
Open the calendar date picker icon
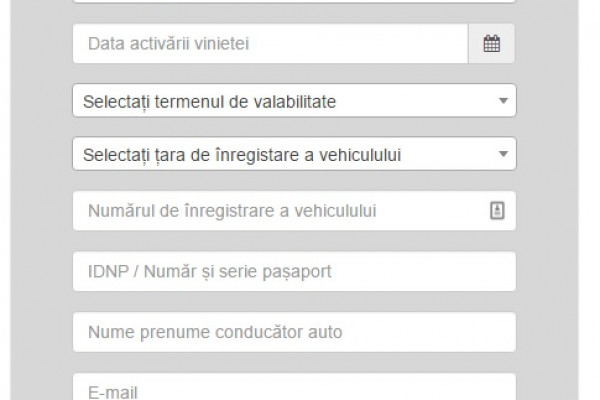point(492,44)
